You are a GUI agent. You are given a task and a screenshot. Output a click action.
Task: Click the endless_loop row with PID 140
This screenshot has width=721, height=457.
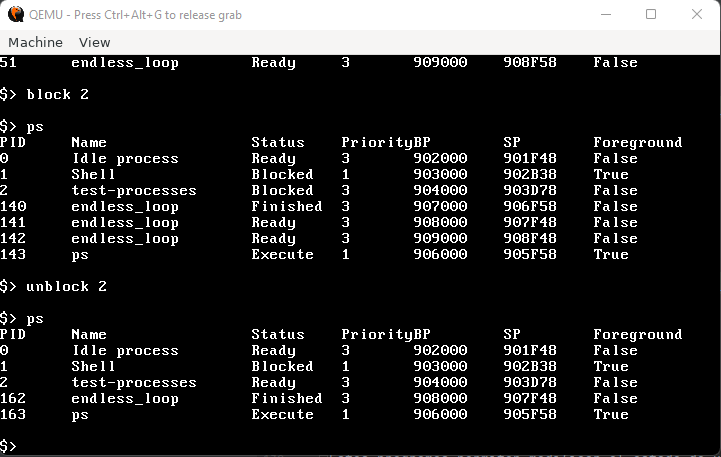[x=125, y=206]
